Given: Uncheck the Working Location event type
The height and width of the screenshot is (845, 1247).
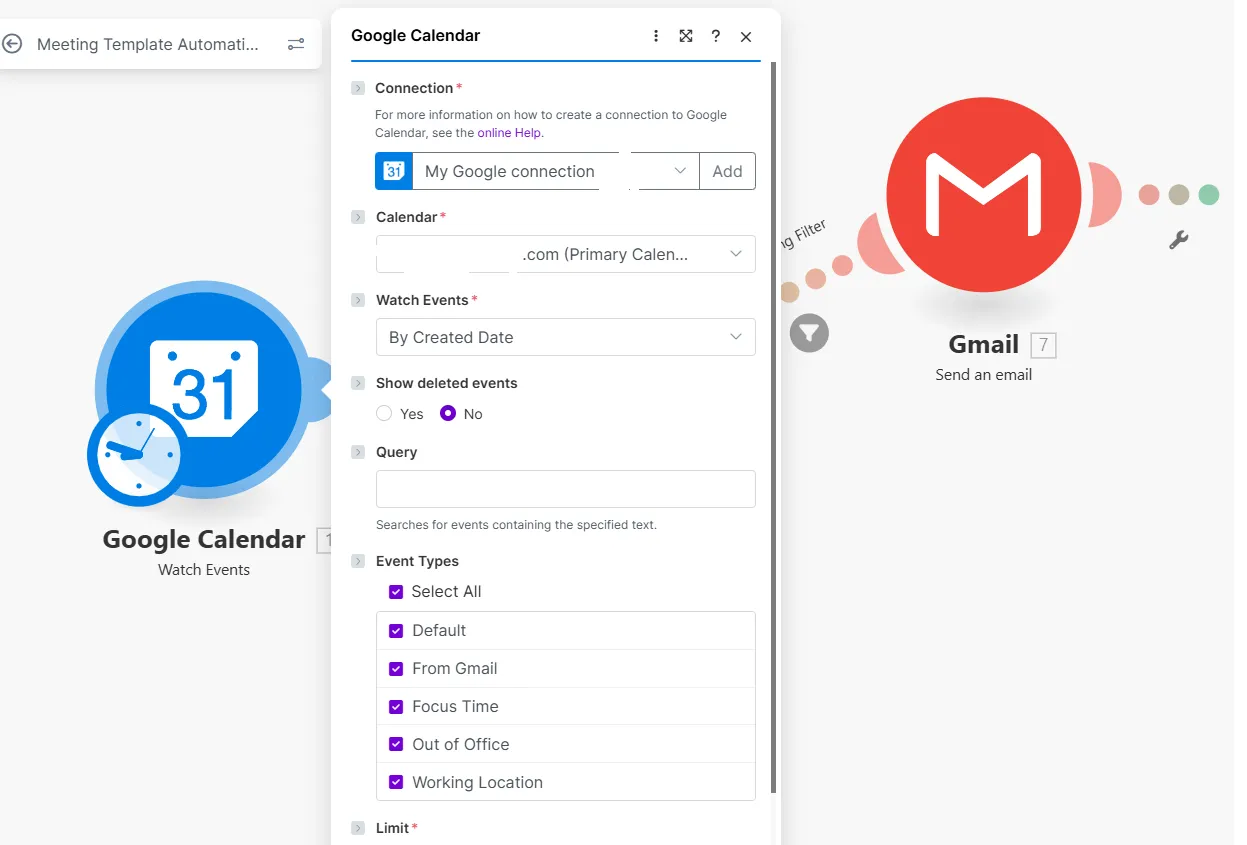Looking at the screenshot, I should 396,783.
